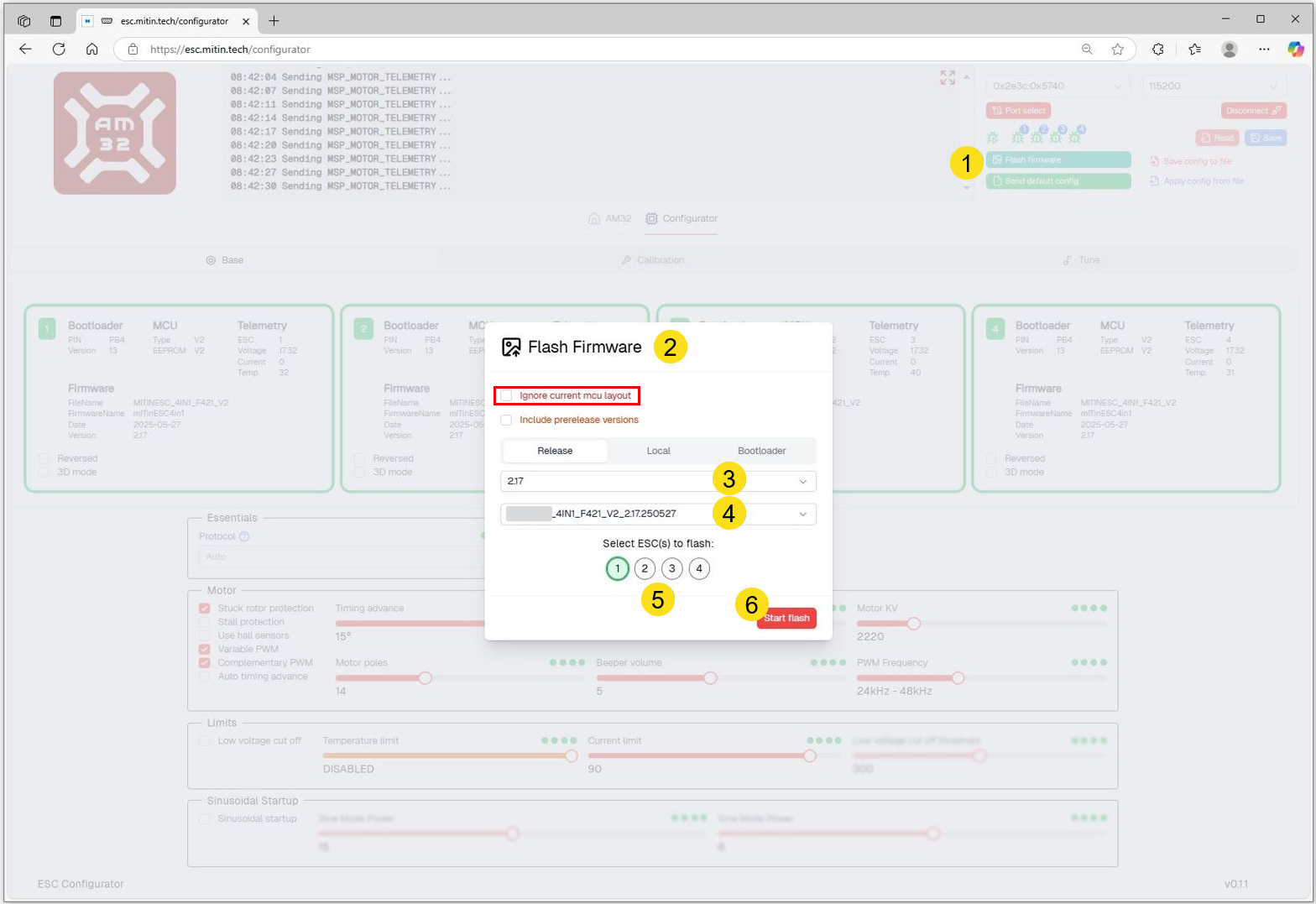Open the Settings and more ellipsis menu
This screenshot has height=904, width=1316.
point(1265,50)
